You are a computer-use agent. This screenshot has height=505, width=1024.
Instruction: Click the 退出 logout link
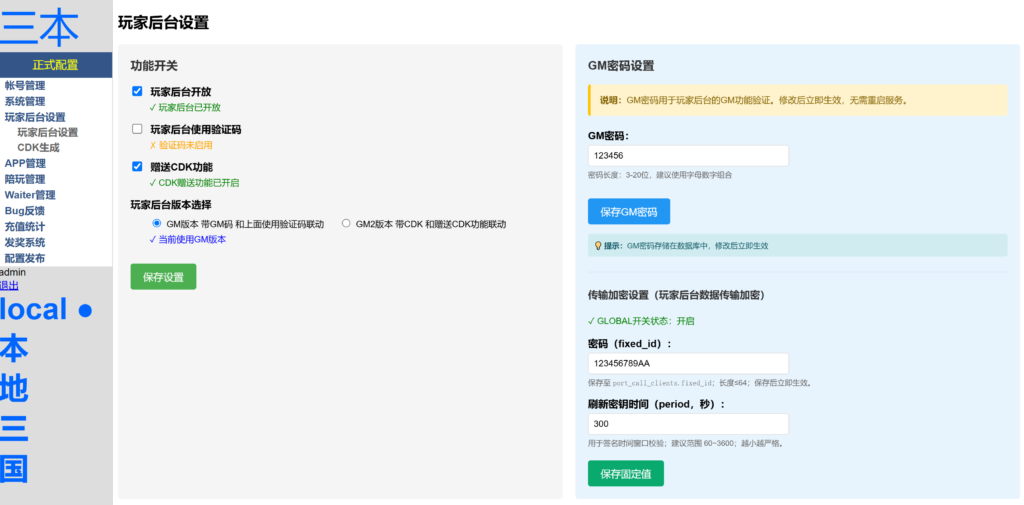pyautogui.click(x=9, y=285)
